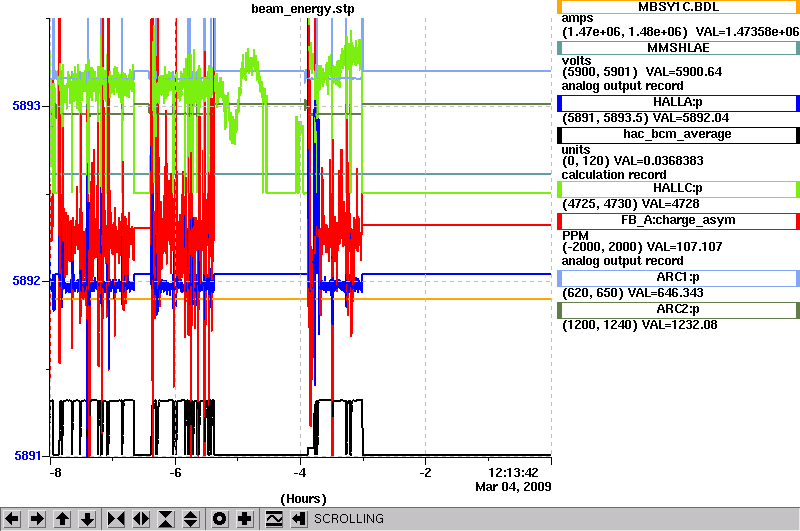
Task: Click the volts units label
Action: coord(576,60)
